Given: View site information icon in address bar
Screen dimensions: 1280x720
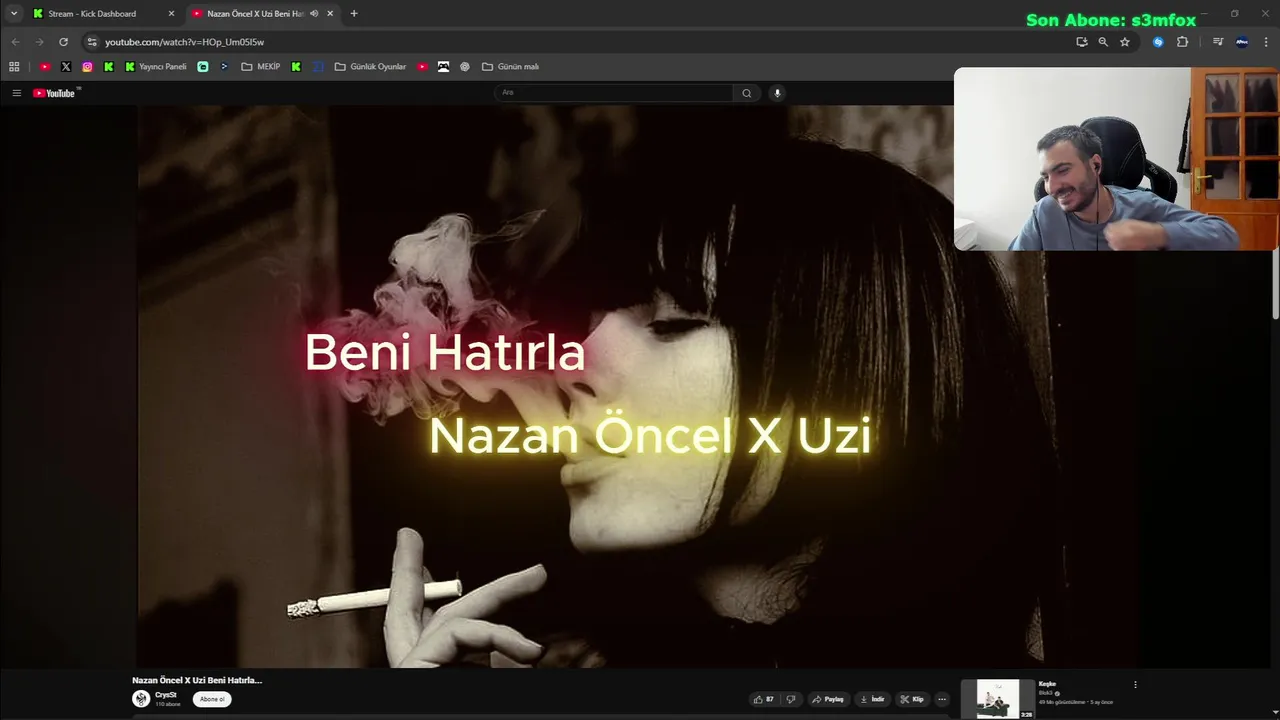Looking at the screenshot, I should (92, 42).
